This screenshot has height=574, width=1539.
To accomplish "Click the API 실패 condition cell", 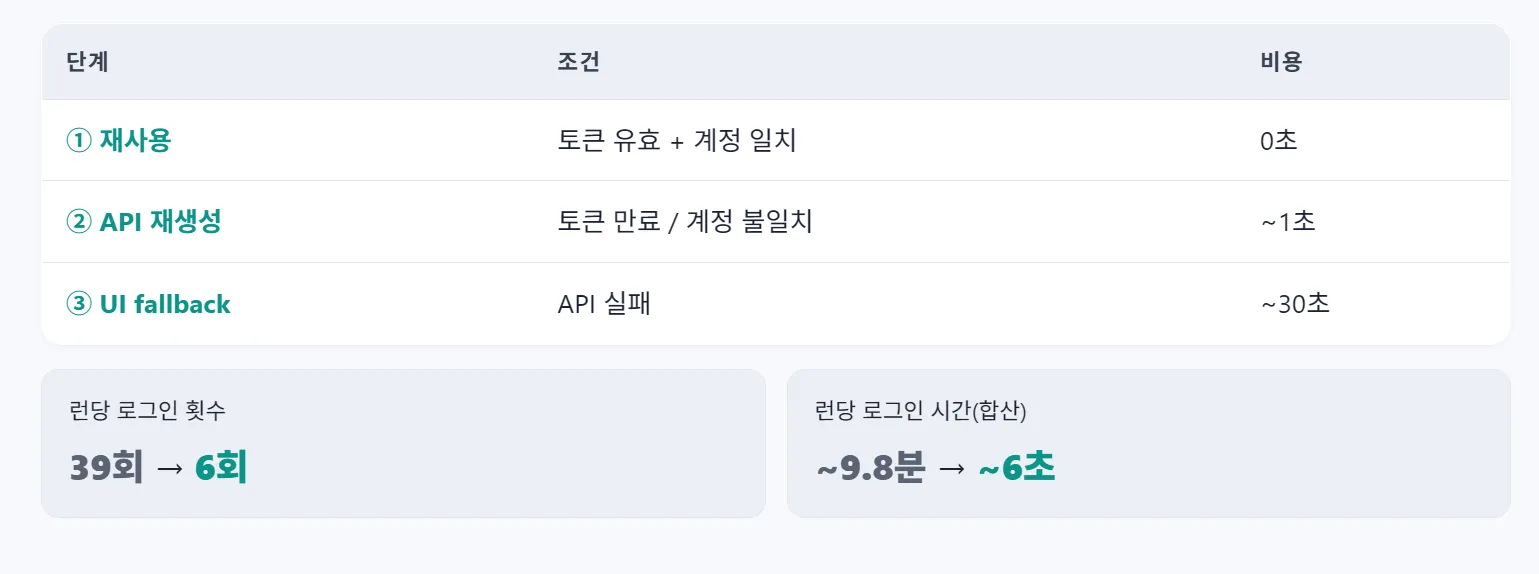I will point(604,304).
